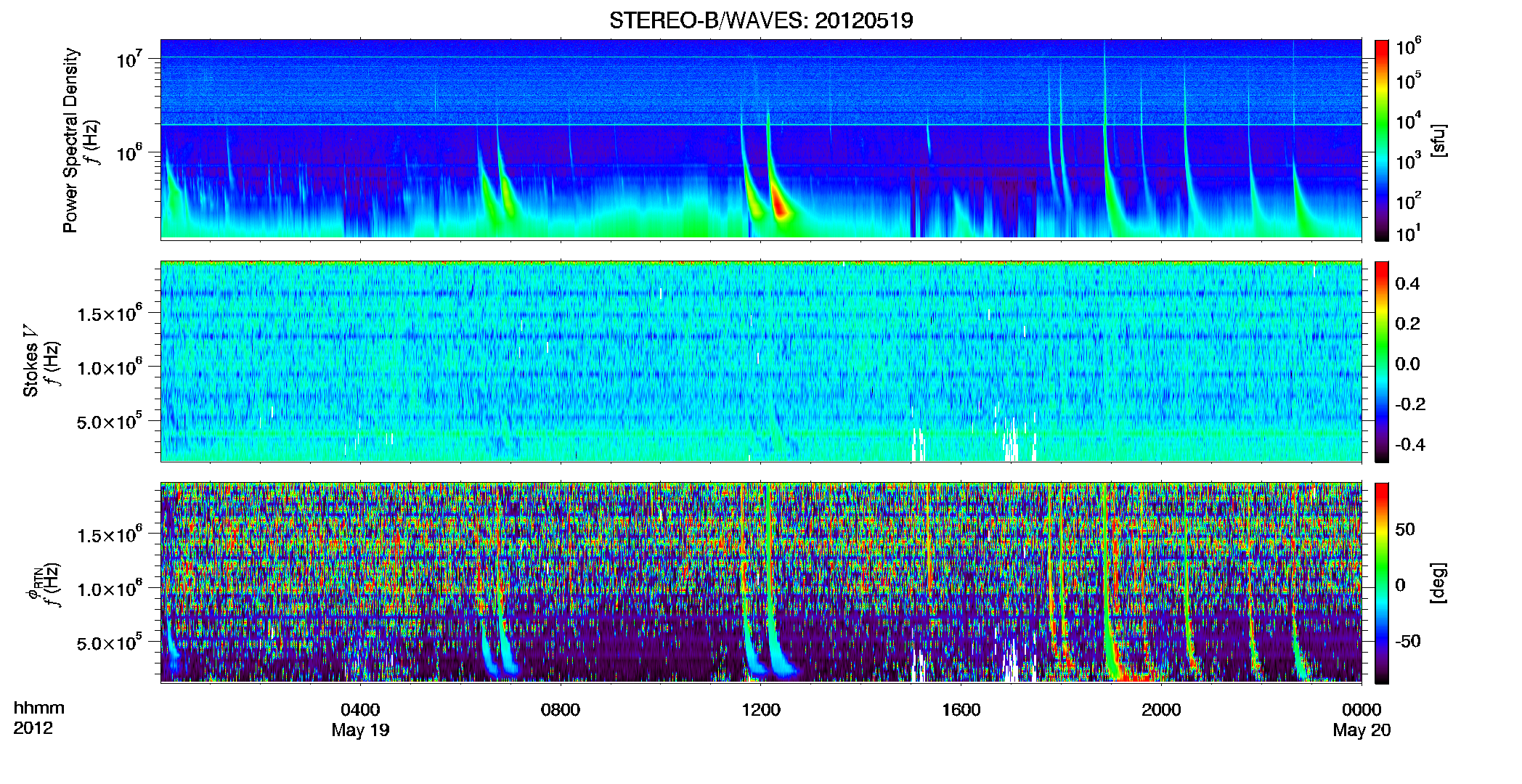The image size is (1522, 784).
Task: Click the Stokes V colorbar
Action: point(1382,362)
